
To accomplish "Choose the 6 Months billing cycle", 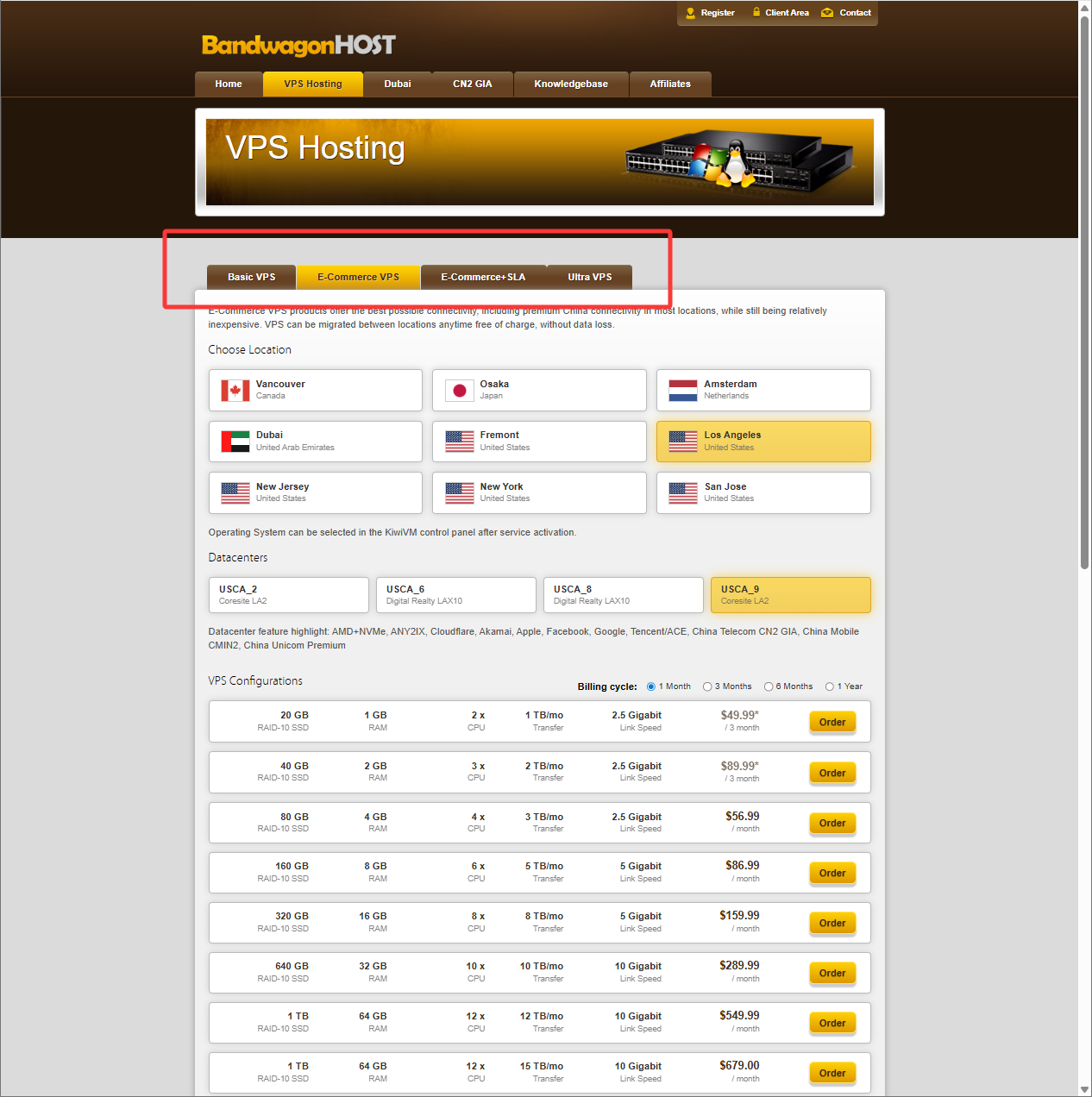I will (769, 686).
